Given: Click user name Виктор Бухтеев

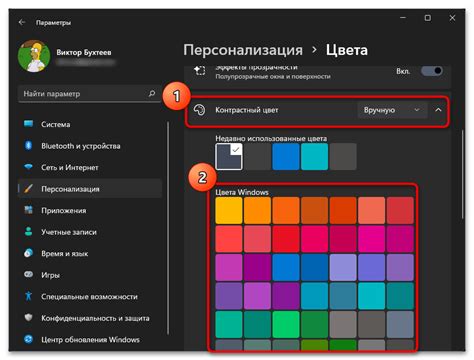Looking at the screenshot, I should [x=84, y=52].
